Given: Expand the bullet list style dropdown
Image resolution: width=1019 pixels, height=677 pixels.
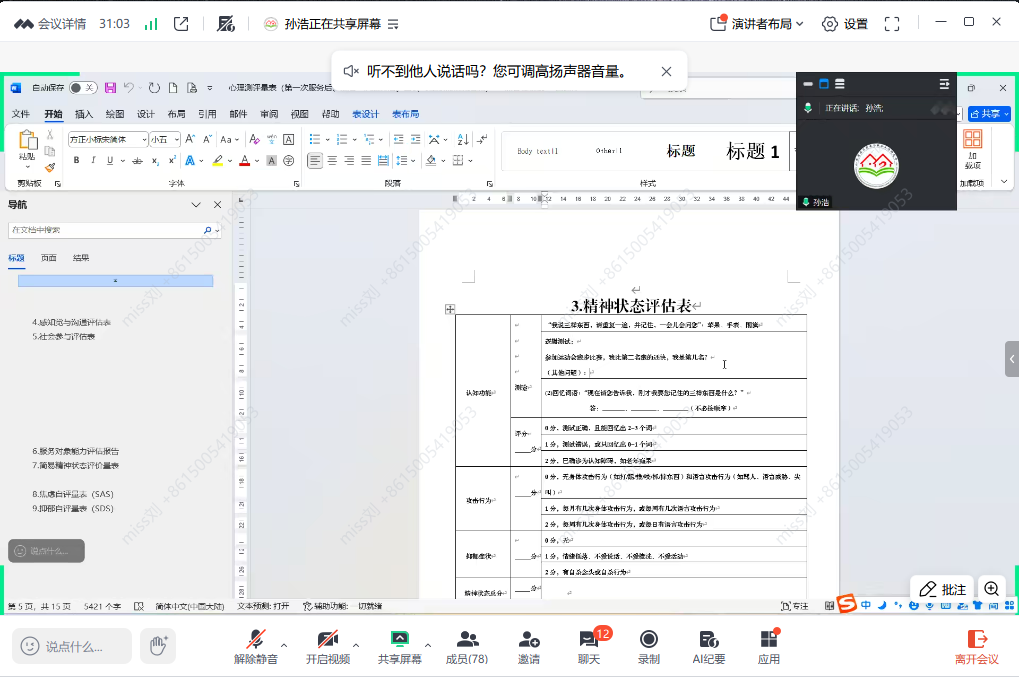Looking at the screenshot, I should (327, 140).
